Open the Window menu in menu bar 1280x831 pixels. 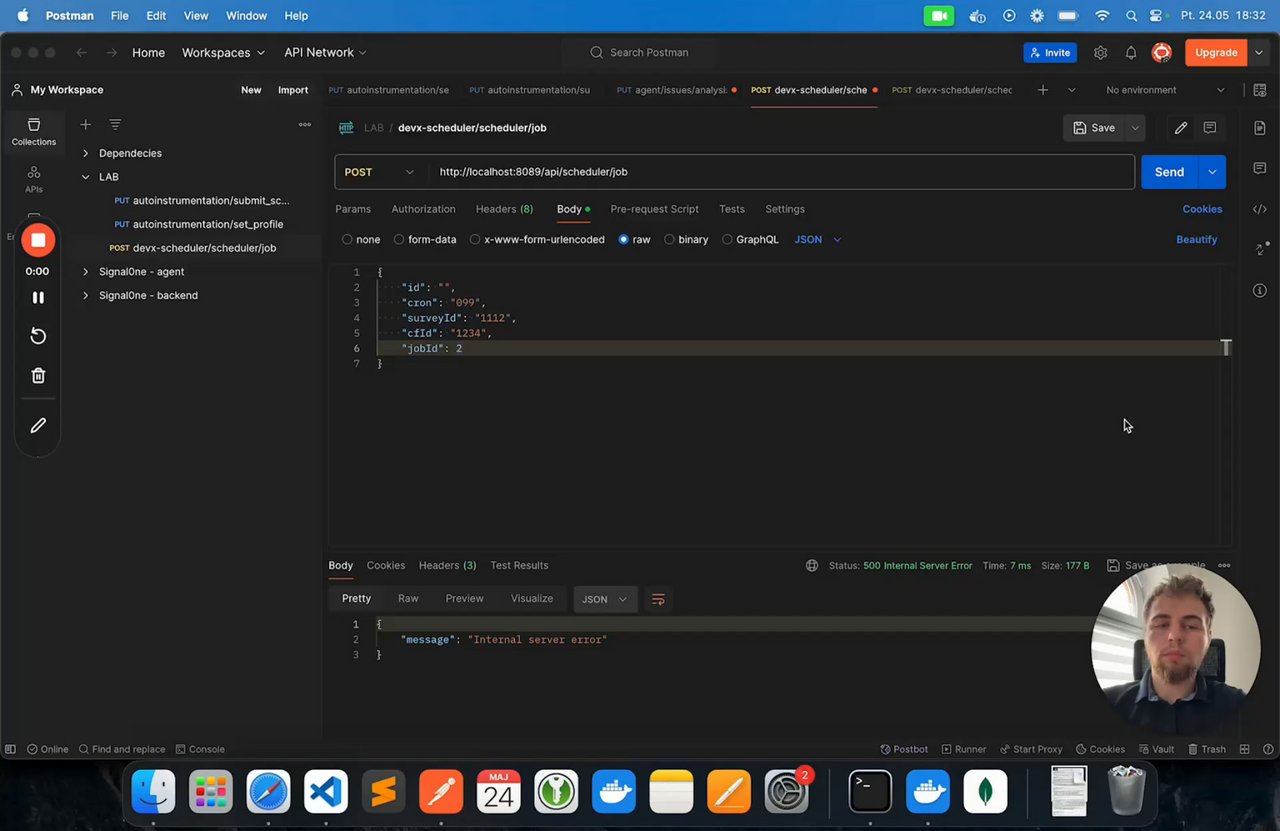246,16
